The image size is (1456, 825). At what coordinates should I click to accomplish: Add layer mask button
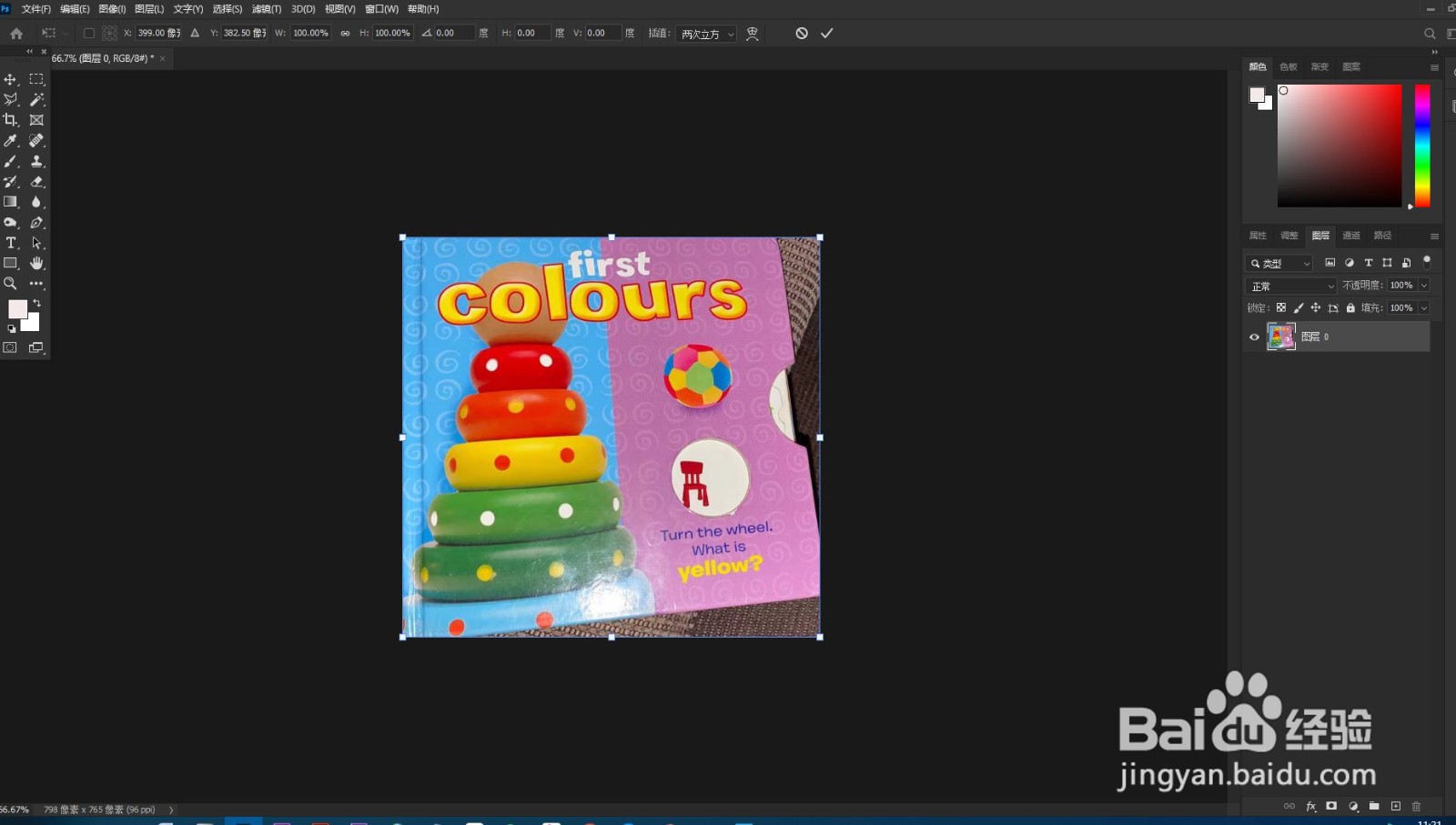point(1331,806)
